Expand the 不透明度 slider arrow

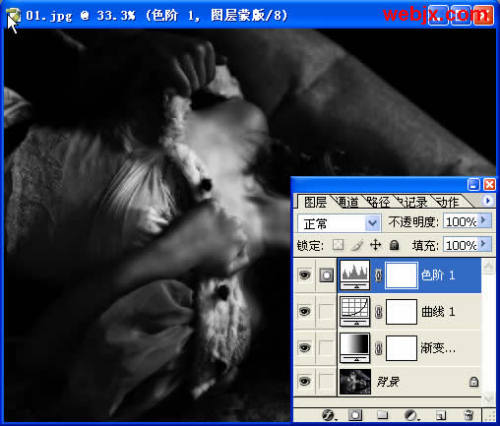(484, 221)
